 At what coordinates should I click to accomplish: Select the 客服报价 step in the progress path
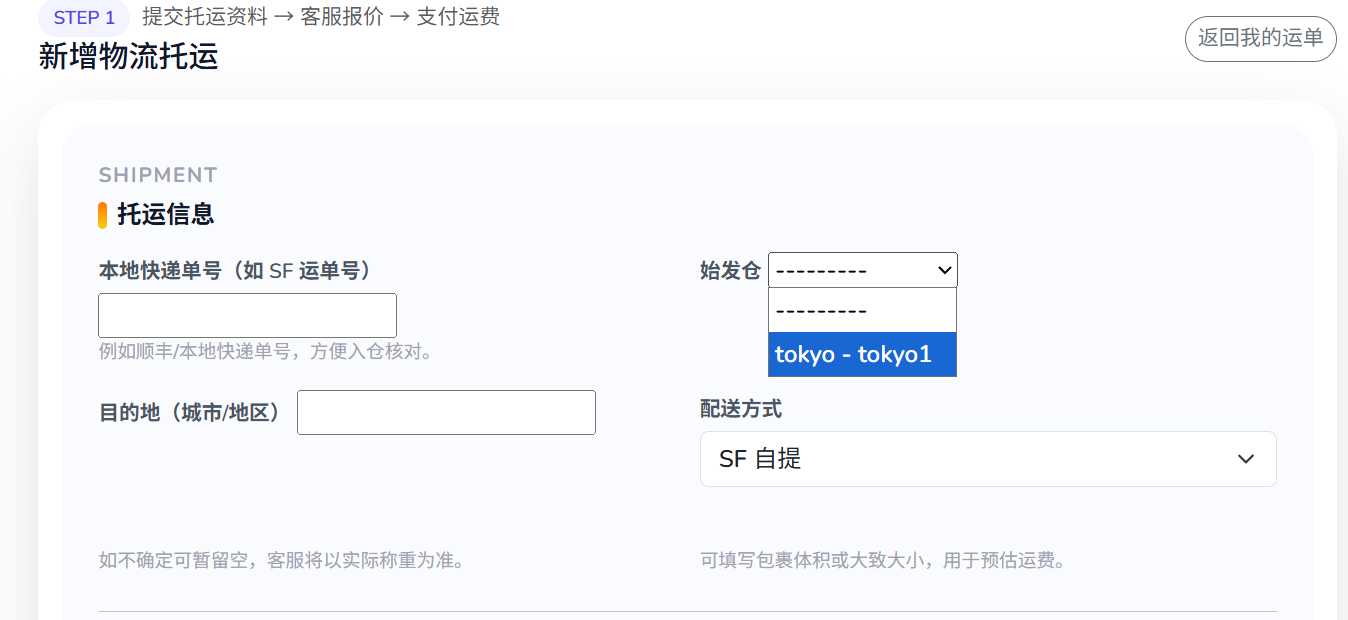335,16
